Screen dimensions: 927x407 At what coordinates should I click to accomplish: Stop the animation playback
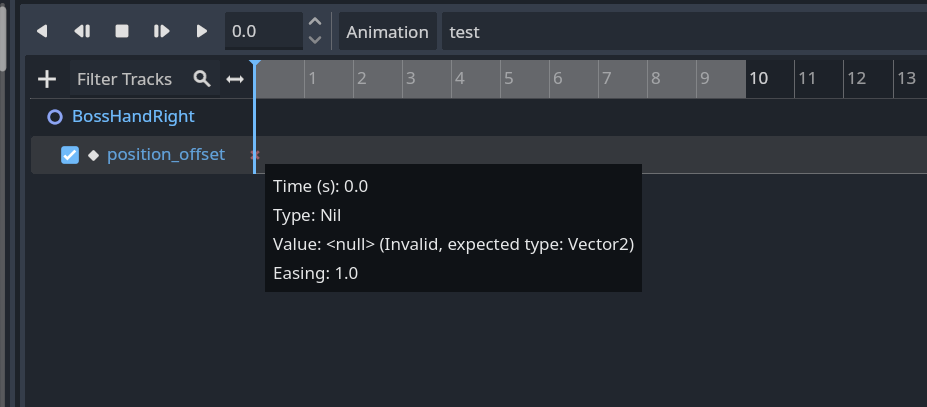click(x=122, y=32)
